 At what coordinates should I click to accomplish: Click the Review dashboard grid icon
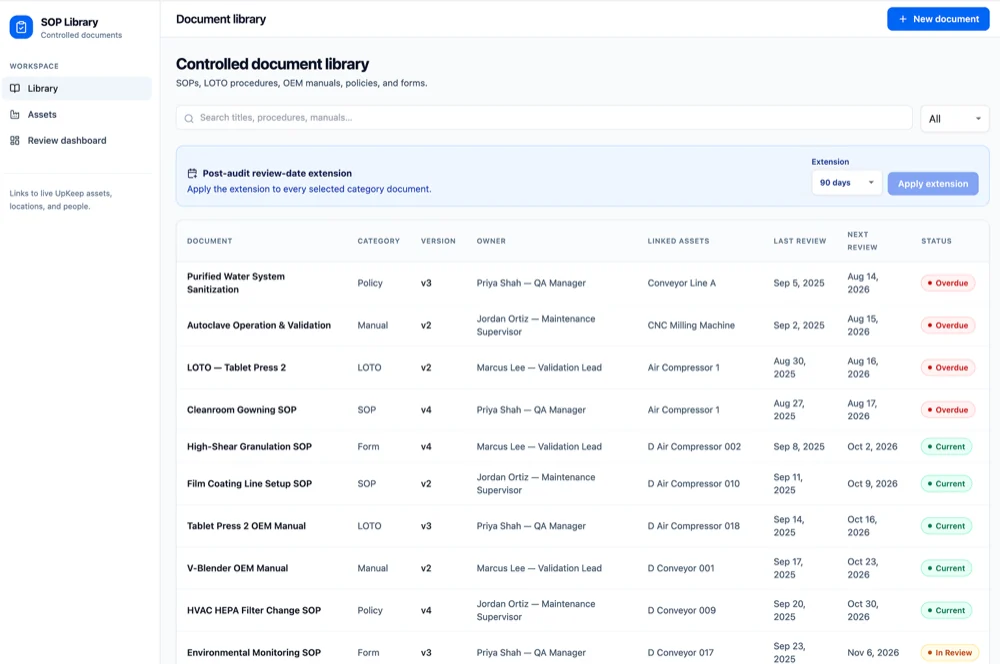click(15, 140)
